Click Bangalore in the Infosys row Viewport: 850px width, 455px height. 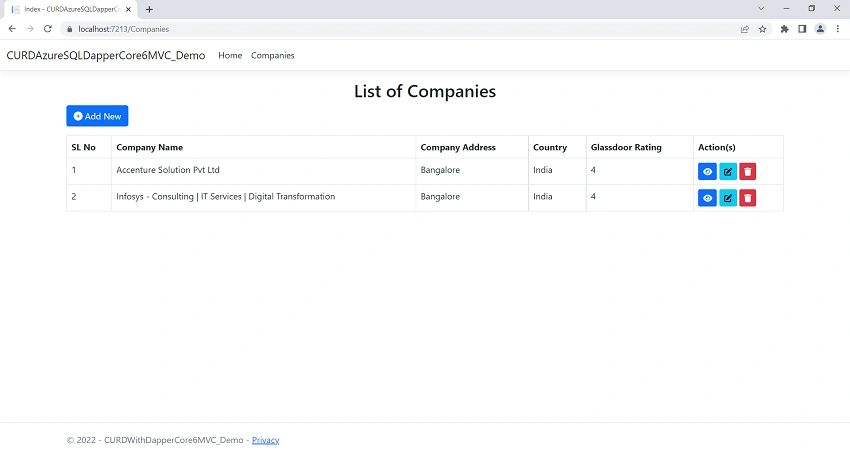pyautogui.click(x=440, y=196)
